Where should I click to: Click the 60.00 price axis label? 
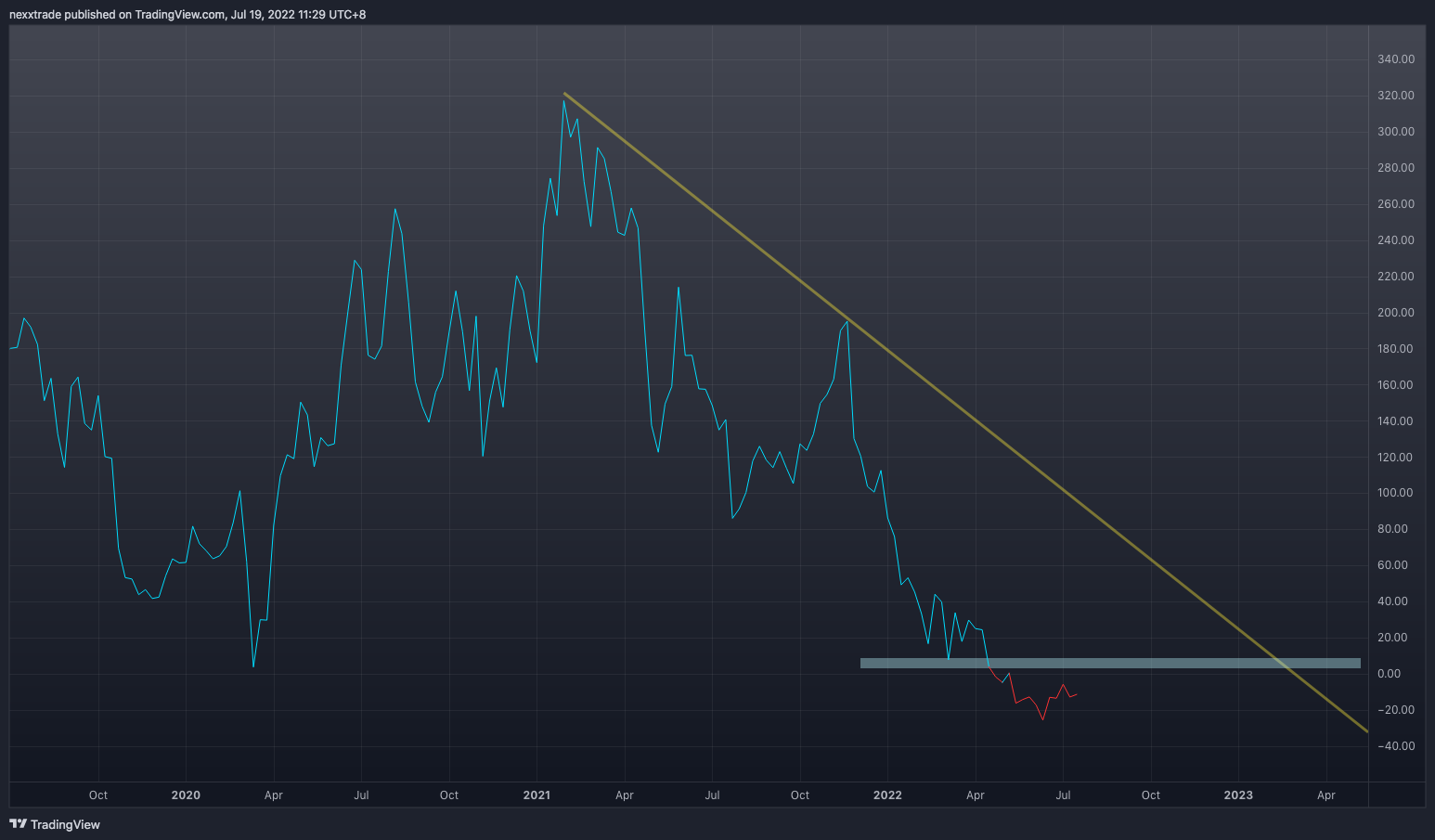point(1392,565)
